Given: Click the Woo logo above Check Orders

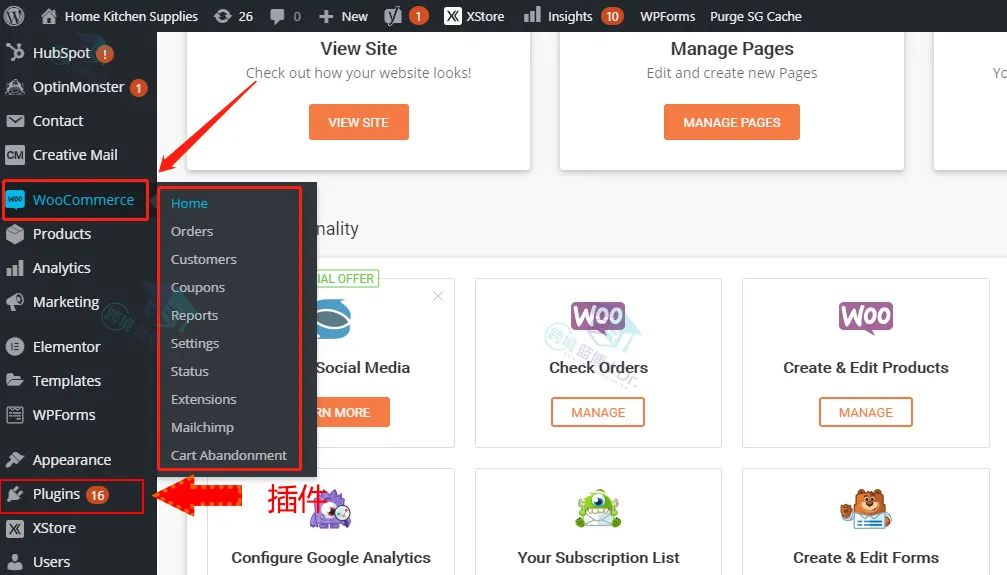Looking at the screenshot, I should pyautogui.click(x=598, y=318).
